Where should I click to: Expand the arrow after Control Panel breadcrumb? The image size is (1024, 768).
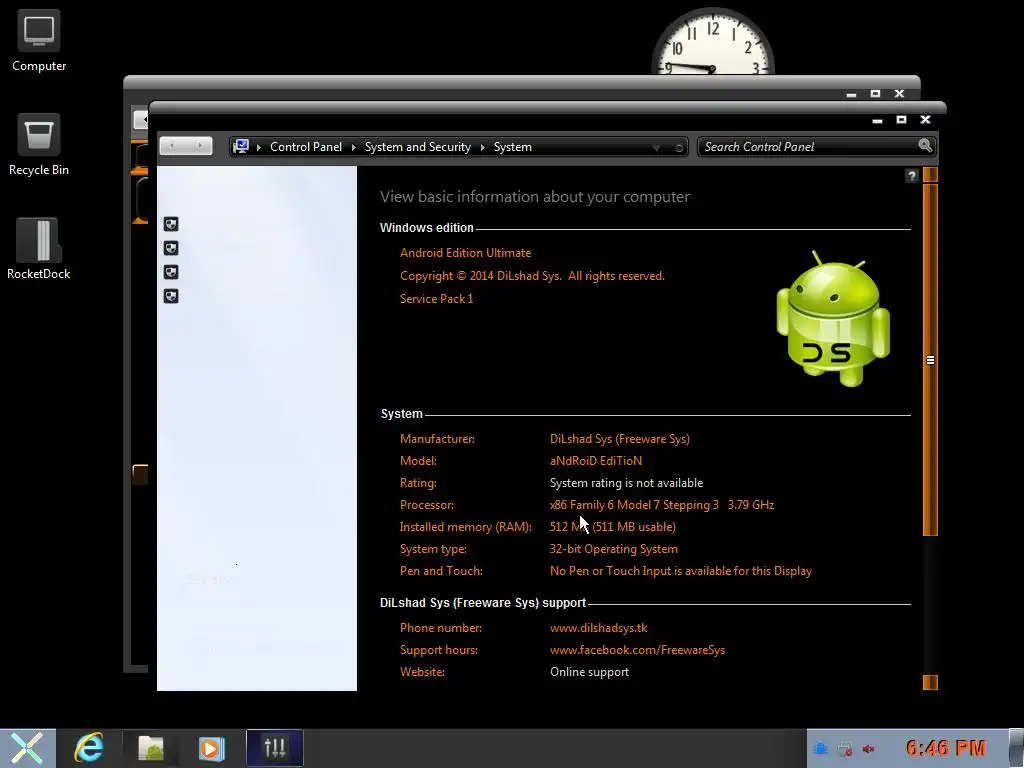pyautogui.click(x=353, y=147)
